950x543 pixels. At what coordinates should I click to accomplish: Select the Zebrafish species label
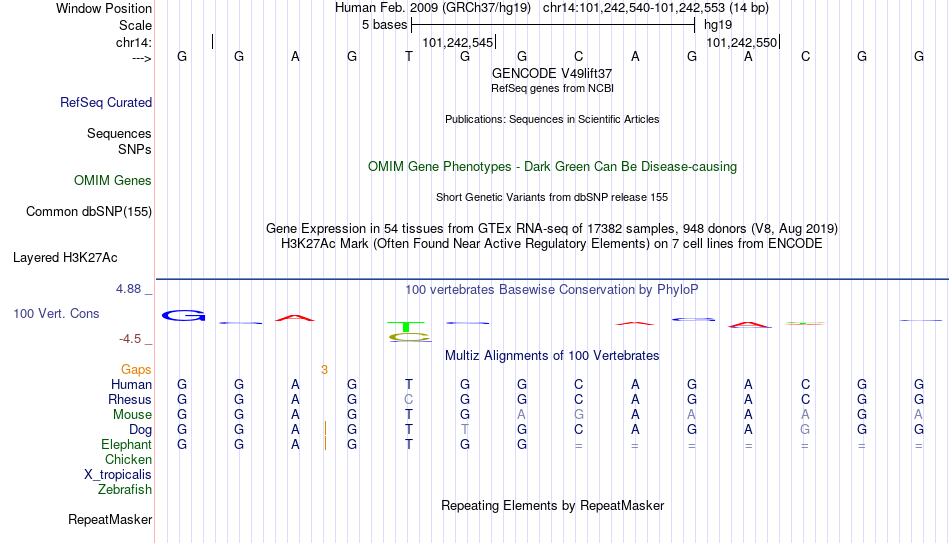click(x=125, y=489)
